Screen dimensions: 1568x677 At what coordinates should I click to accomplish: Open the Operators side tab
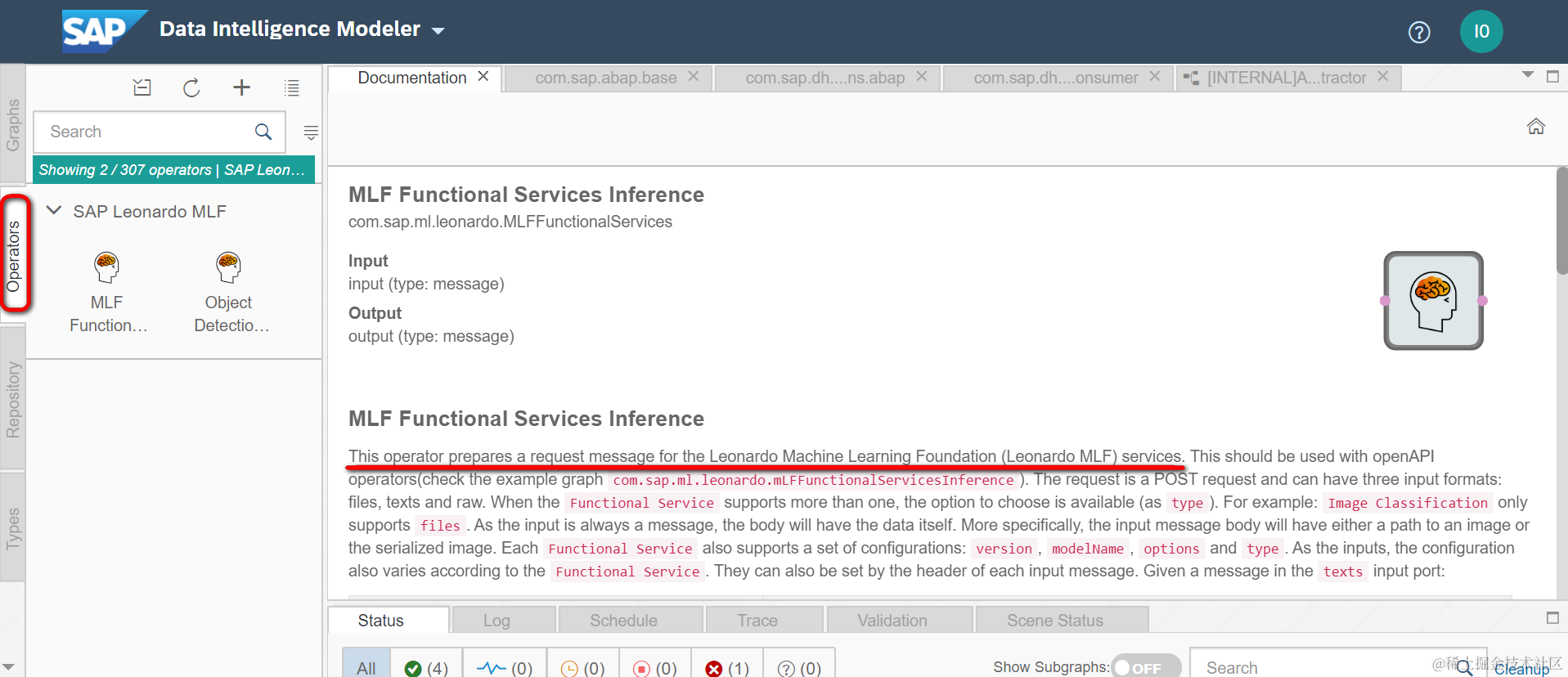point(13,256)
